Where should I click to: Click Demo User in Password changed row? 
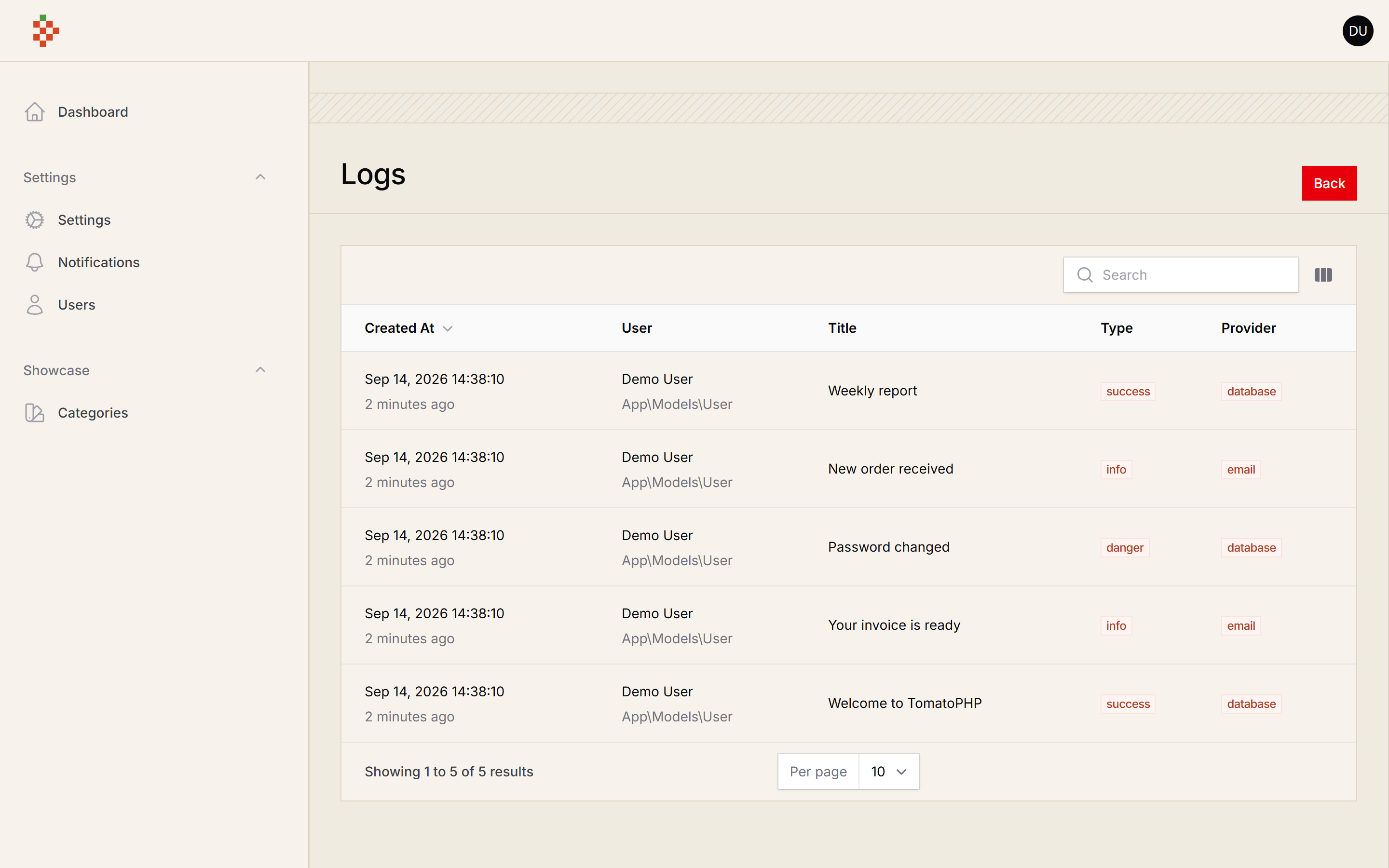point(656,535)
